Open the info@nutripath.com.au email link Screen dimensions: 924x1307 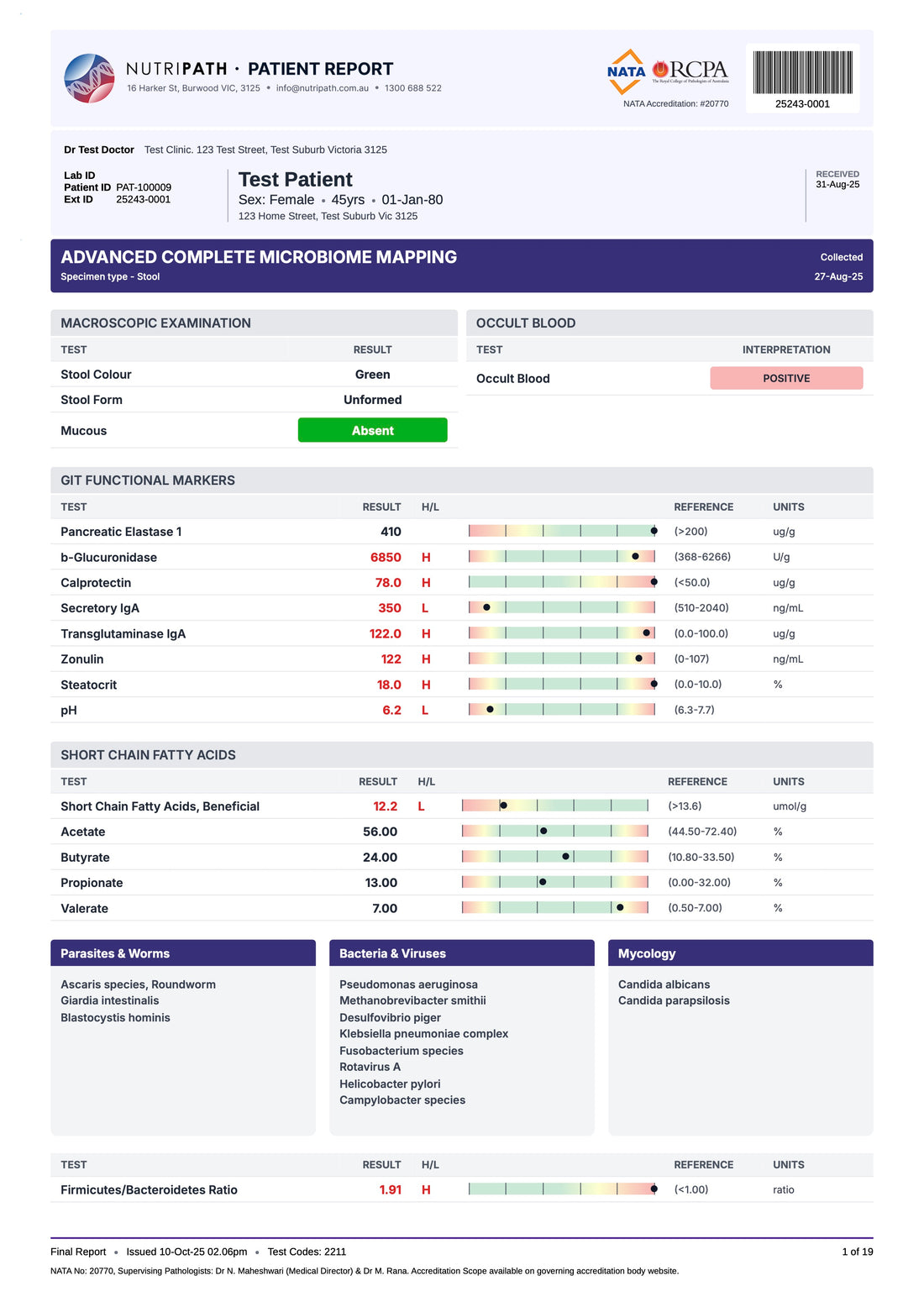(323, 88)
